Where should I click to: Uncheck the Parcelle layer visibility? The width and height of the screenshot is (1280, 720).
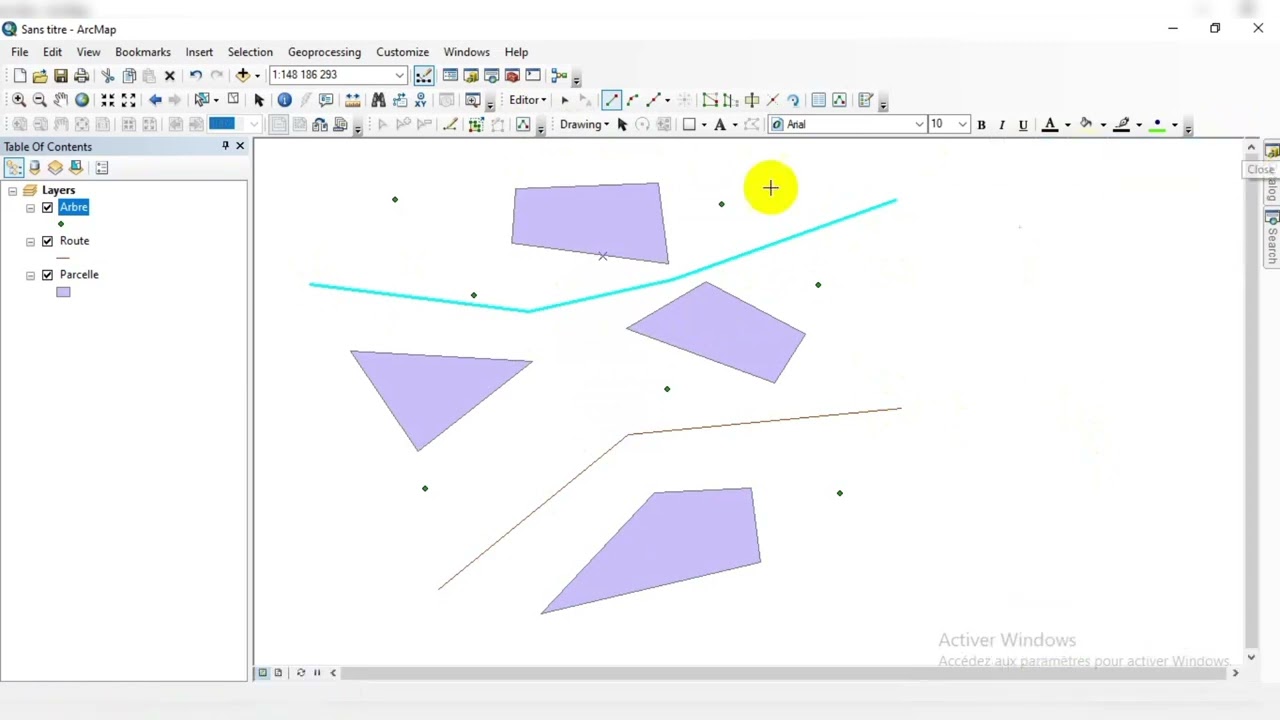pos(47,275)
